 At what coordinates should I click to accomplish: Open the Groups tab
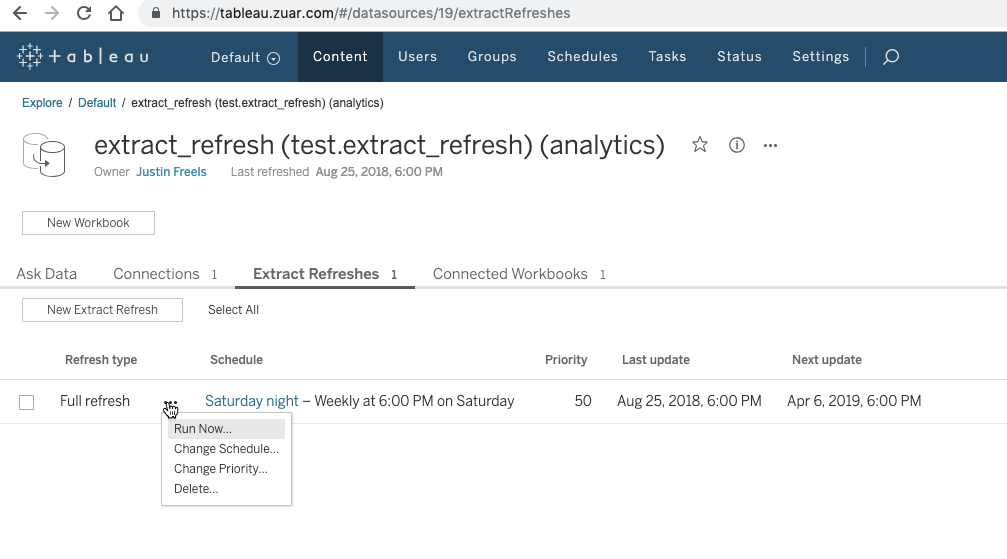coord(492,57)
